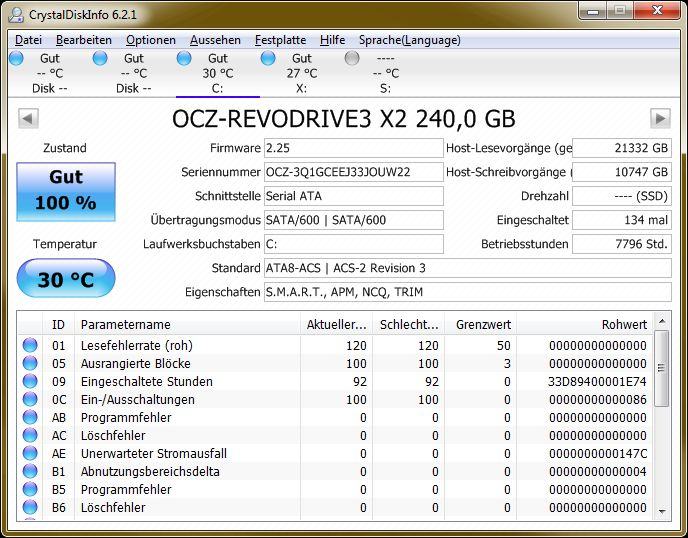Close the CrystalDiskInfo window

[x=657, y=11]
